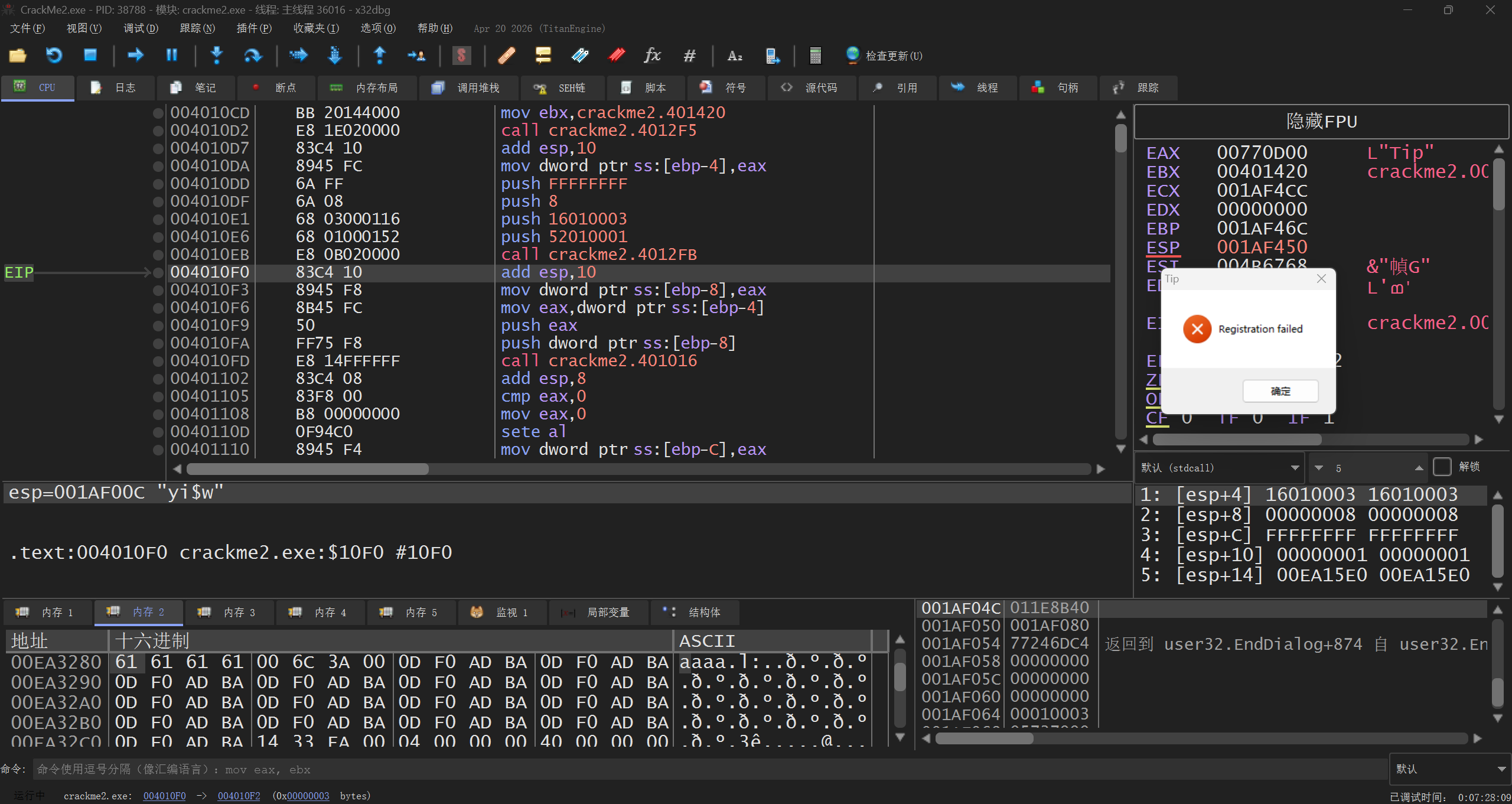Toggle breakpoint bullet at address 004010DA
1512x804 pixels.
click(x=158, y=166)
